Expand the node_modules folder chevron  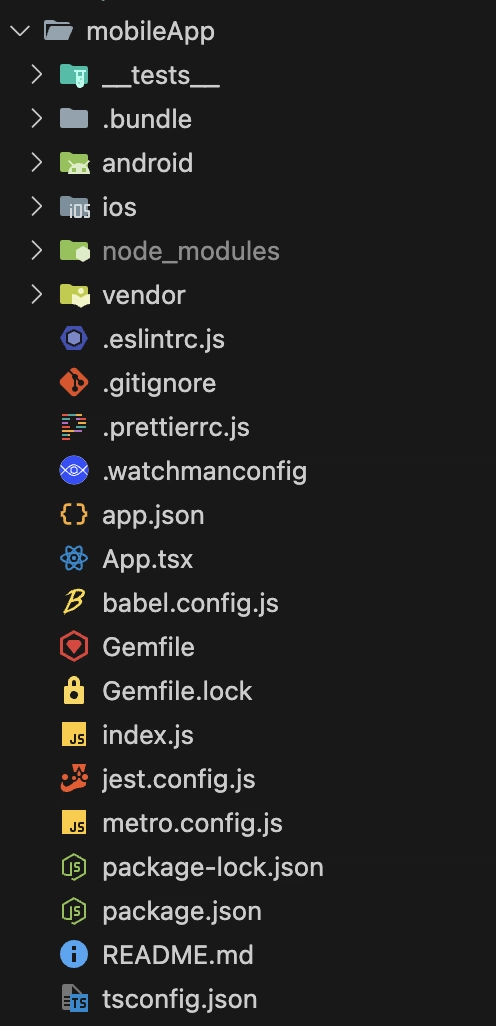point(37,251)
